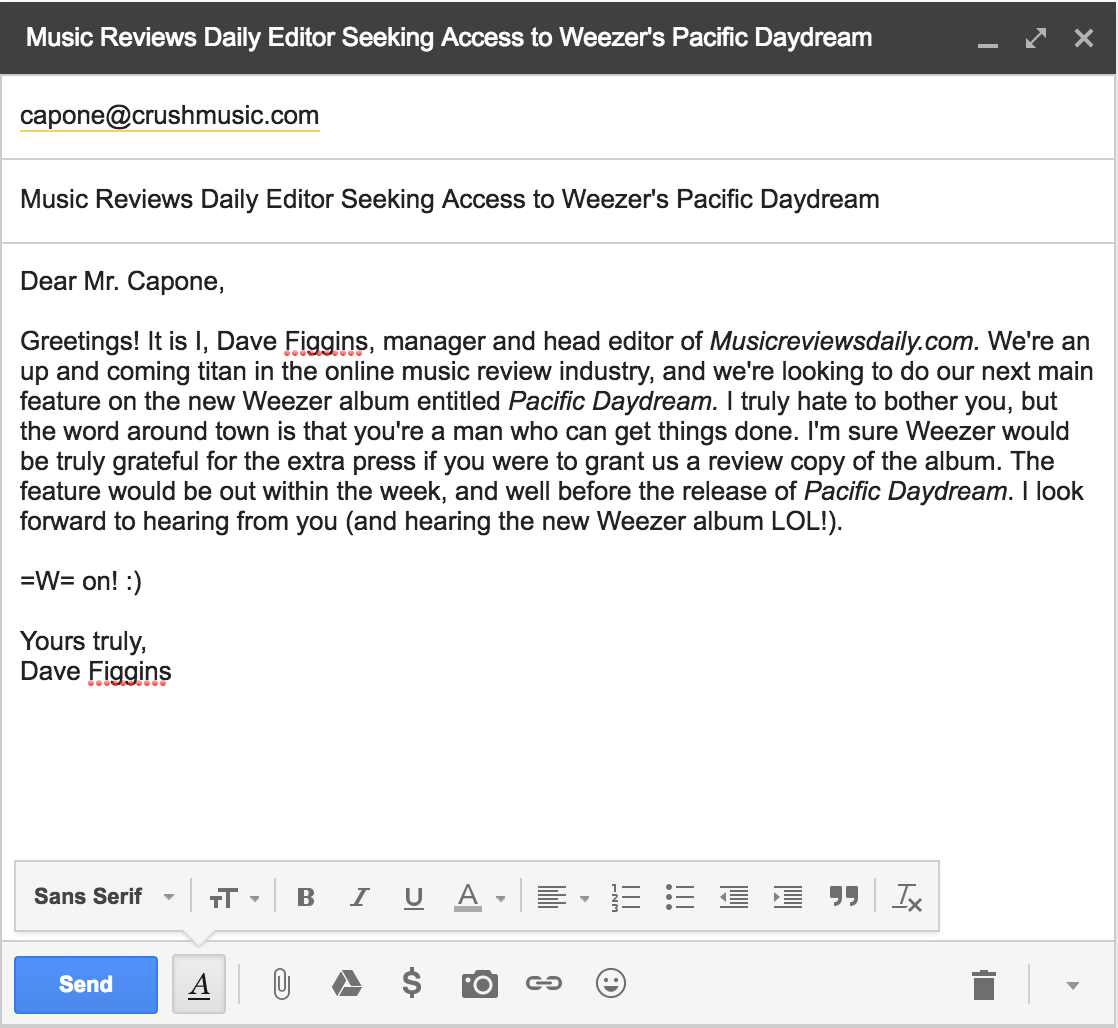Apply block quote formatting

[844, 896]
